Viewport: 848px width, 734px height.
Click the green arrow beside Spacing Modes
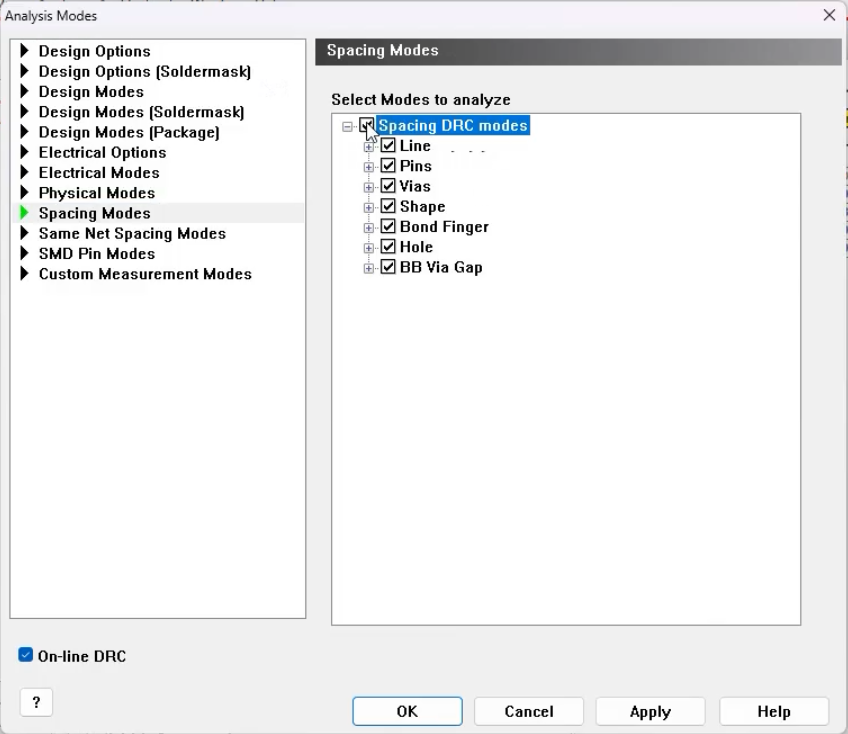24,213
